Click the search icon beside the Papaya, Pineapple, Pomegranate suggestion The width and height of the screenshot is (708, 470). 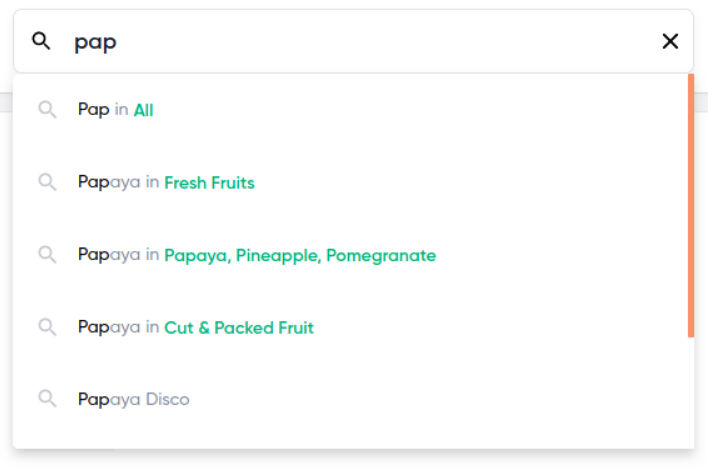(x=47, y=255)
